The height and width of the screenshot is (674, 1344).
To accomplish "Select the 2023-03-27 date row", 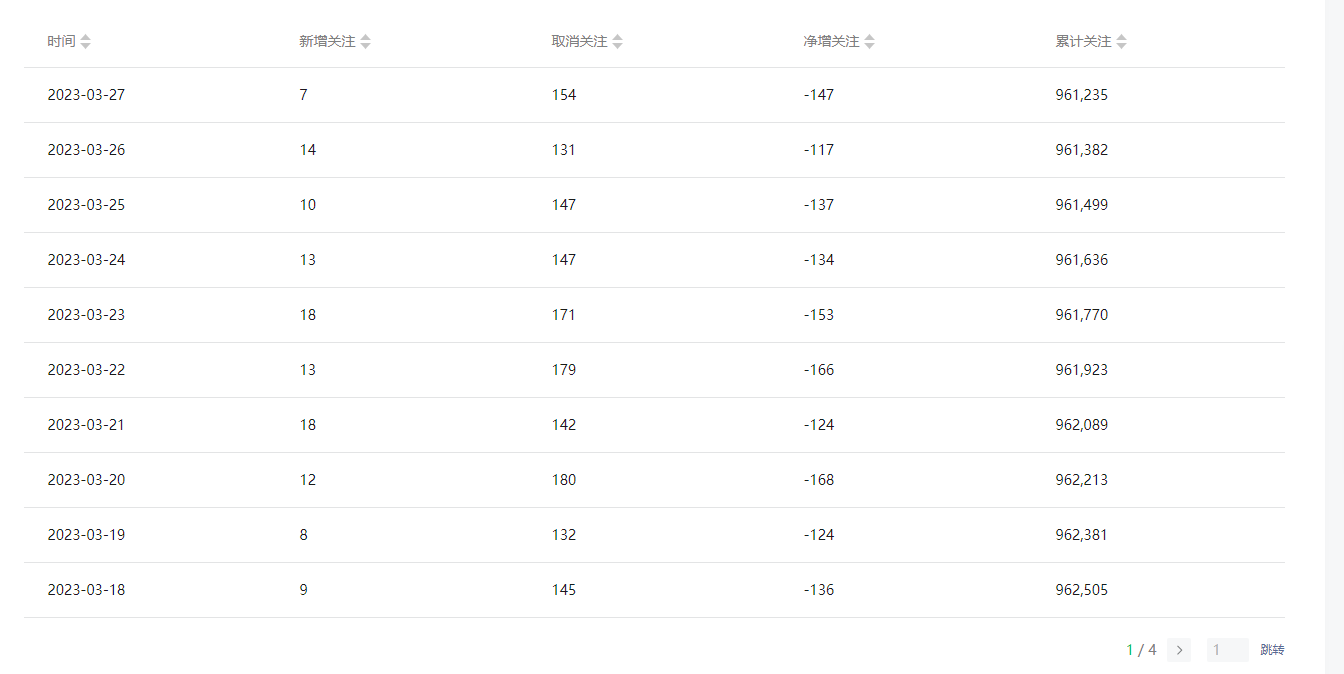I will point(86,95).
